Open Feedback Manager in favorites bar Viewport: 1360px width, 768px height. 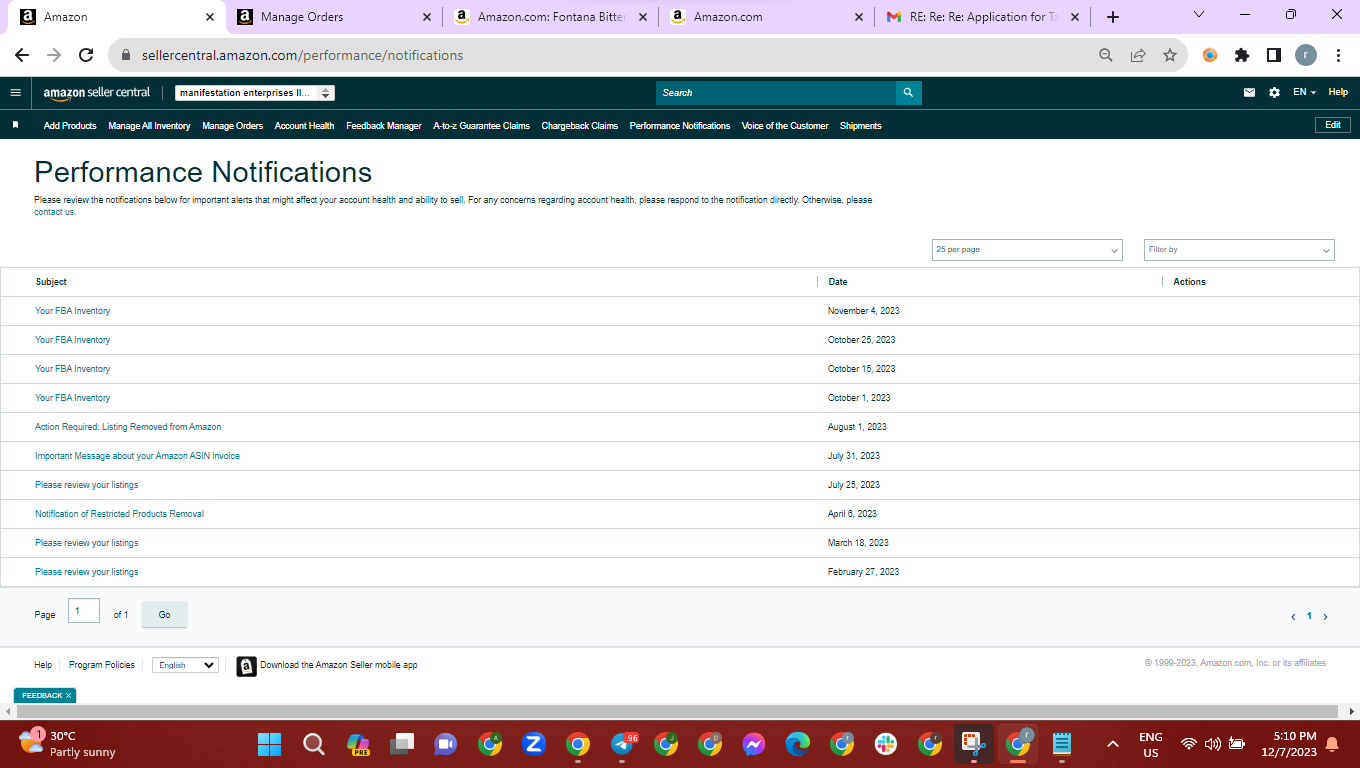[x=384, y=126]
